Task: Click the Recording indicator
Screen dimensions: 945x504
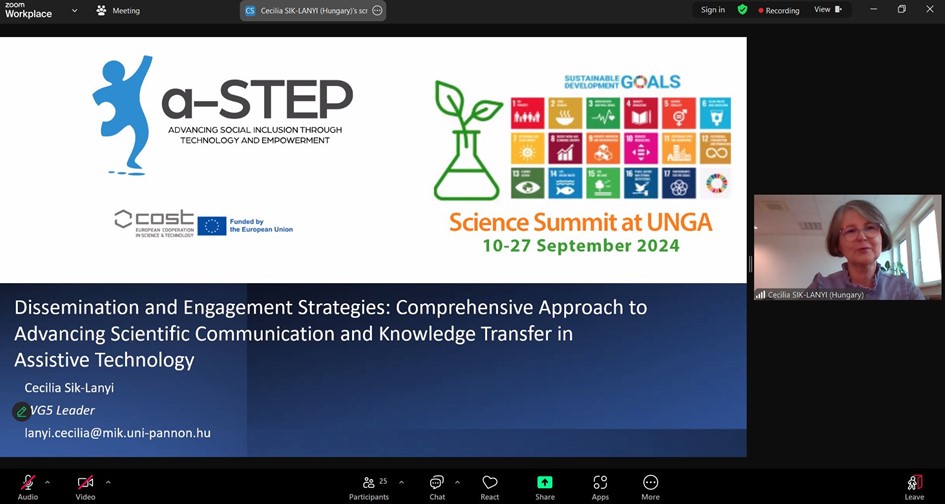Action: (x=779, y=10)
